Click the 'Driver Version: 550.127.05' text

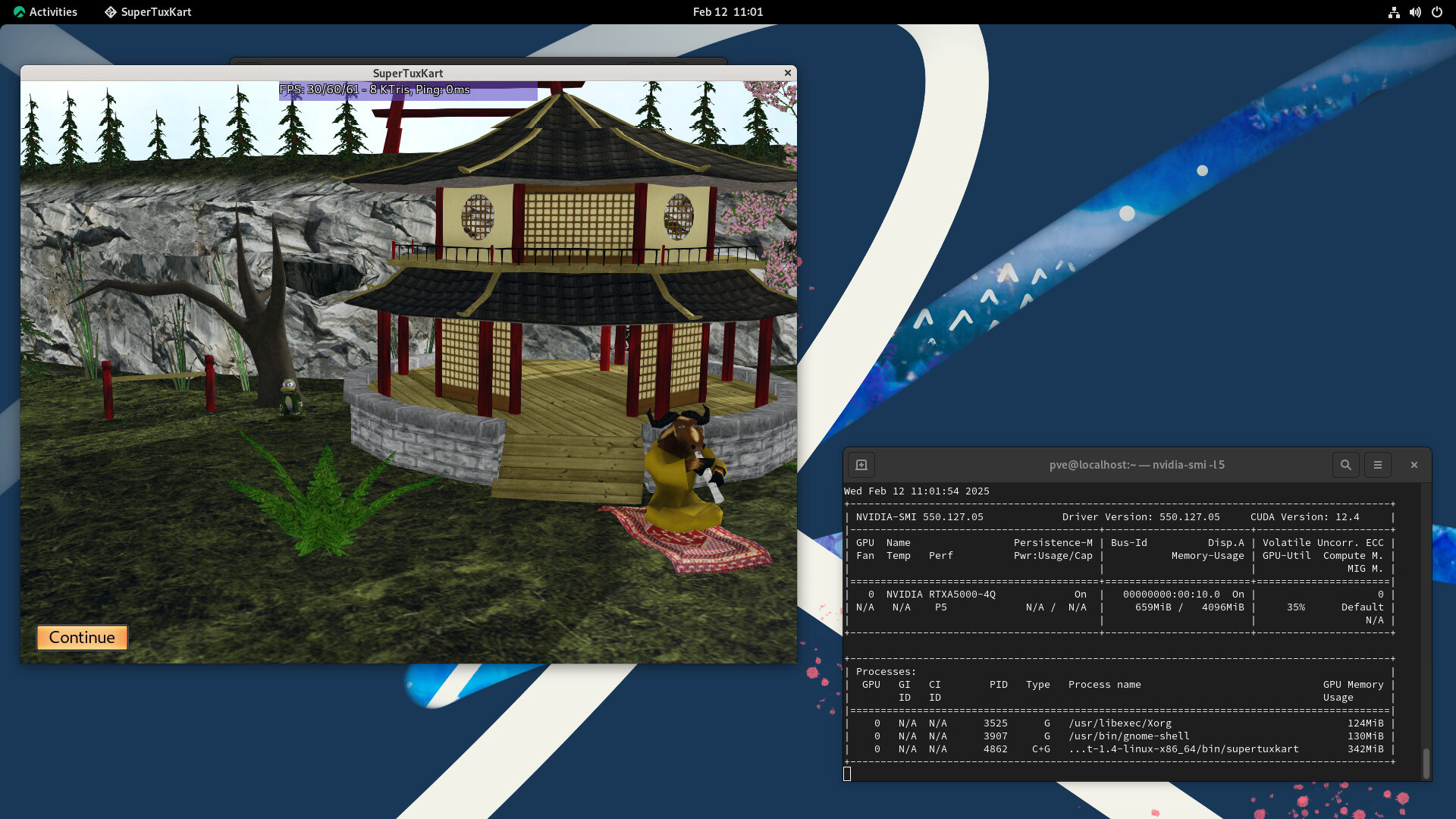1141,517
